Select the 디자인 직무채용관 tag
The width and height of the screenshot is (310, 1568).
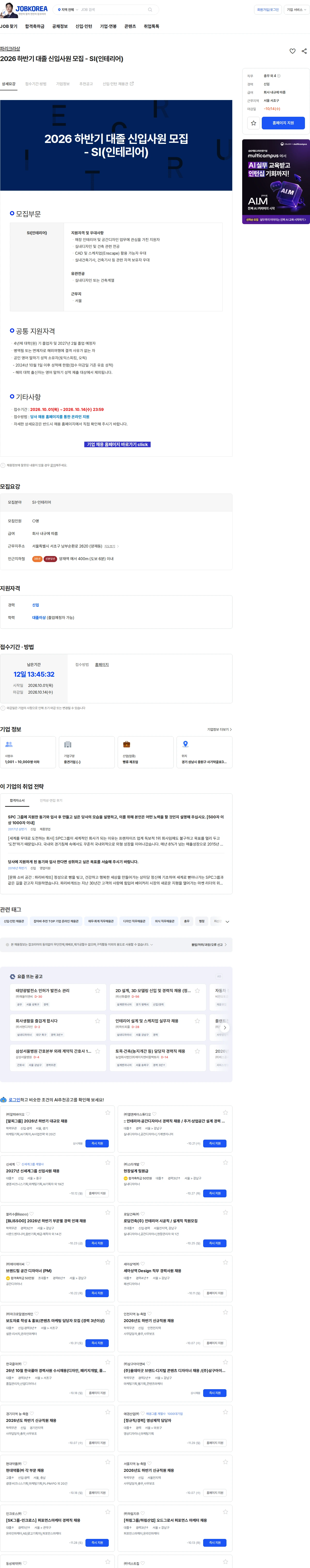(x=134, y=922)
